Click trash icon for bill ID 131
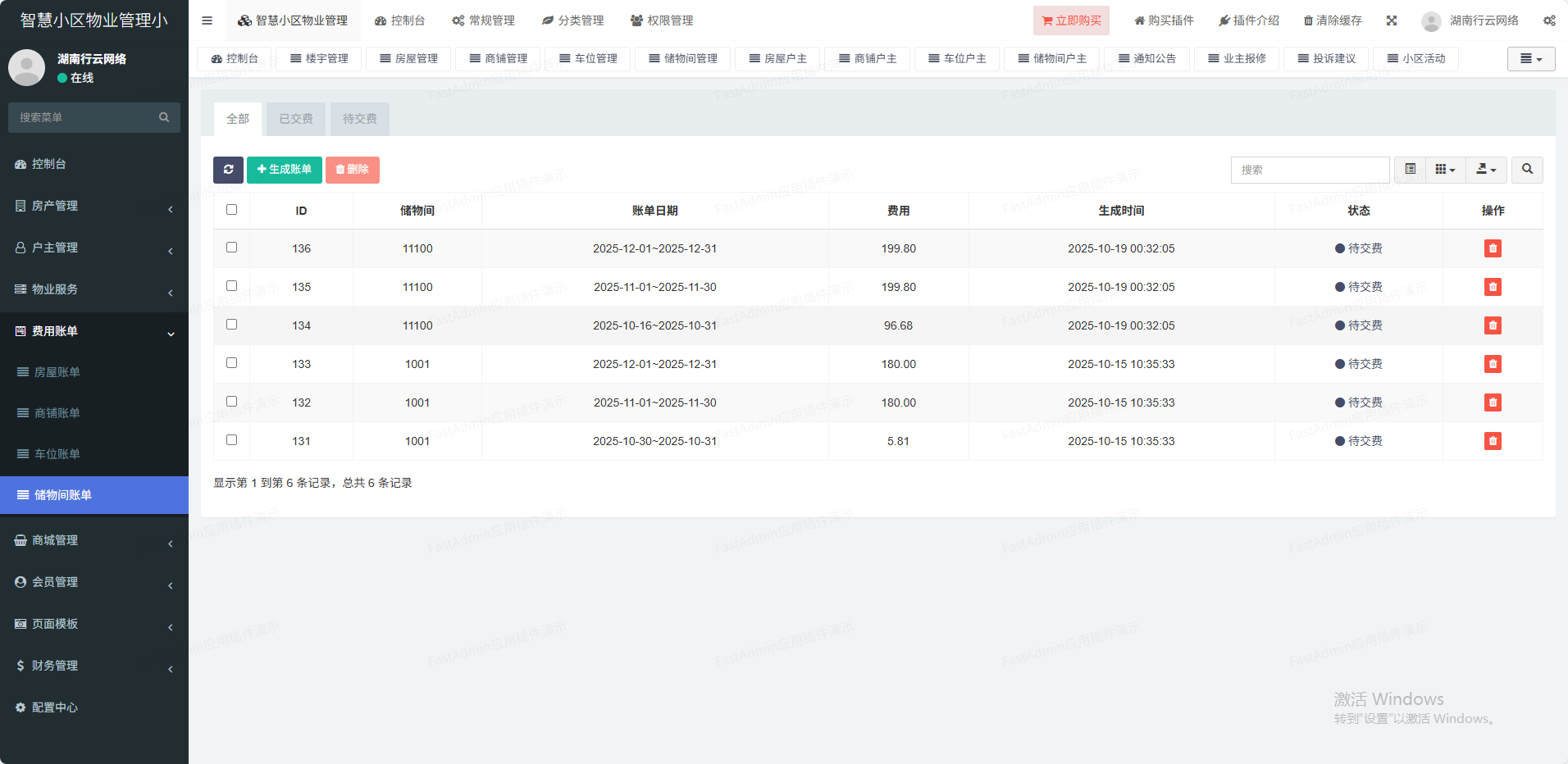1568x764 pixels. pyautogui.click(x=1493, y=441)
